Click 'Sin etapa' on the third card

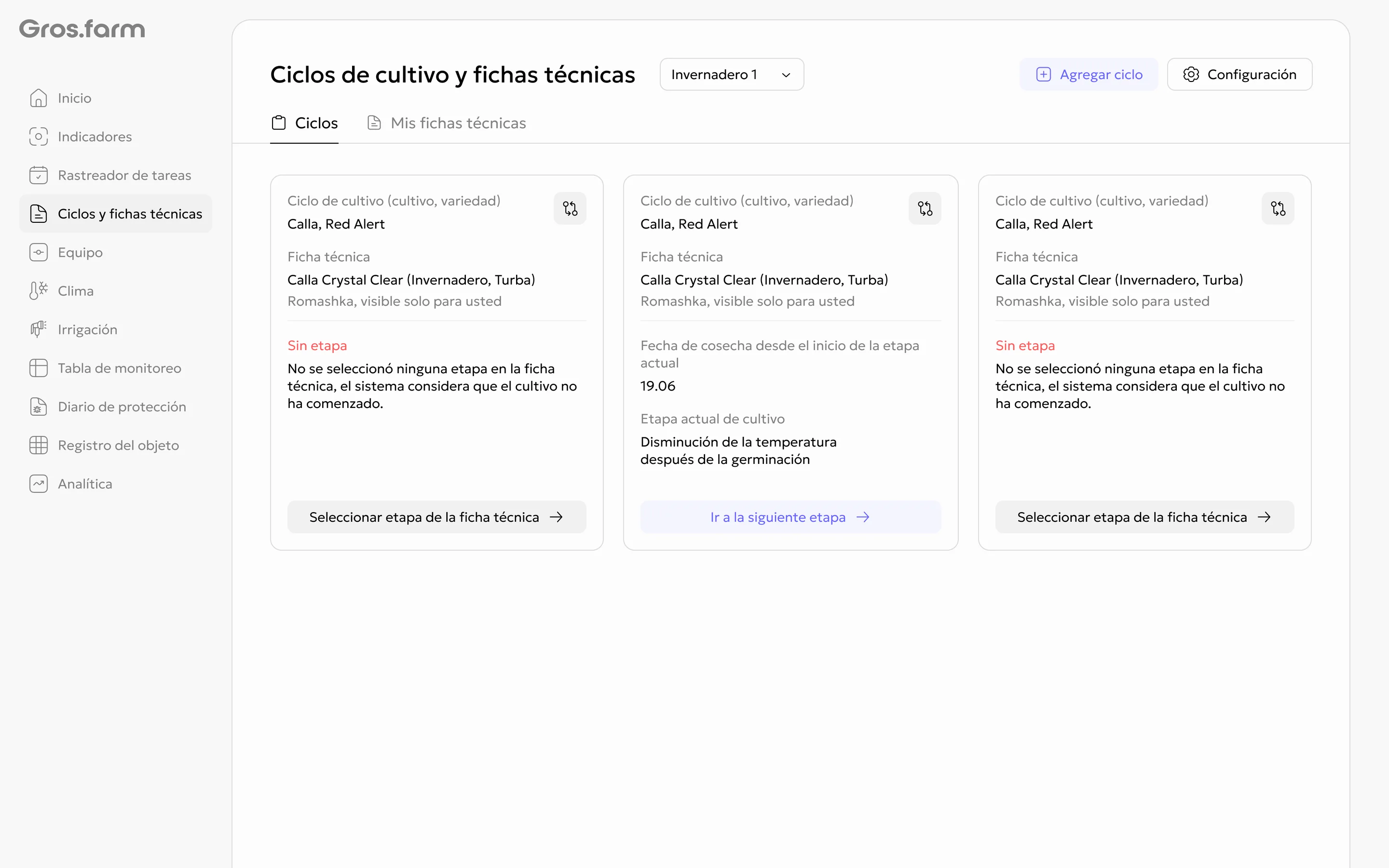[1024, 346]
